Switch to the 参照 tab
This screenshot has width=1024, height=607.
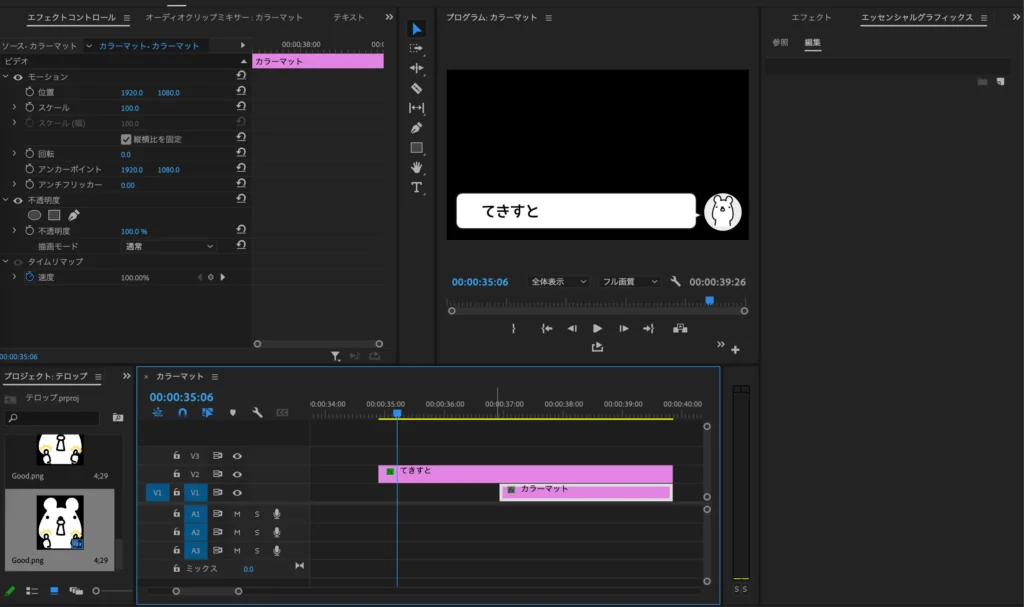(780, 43)
